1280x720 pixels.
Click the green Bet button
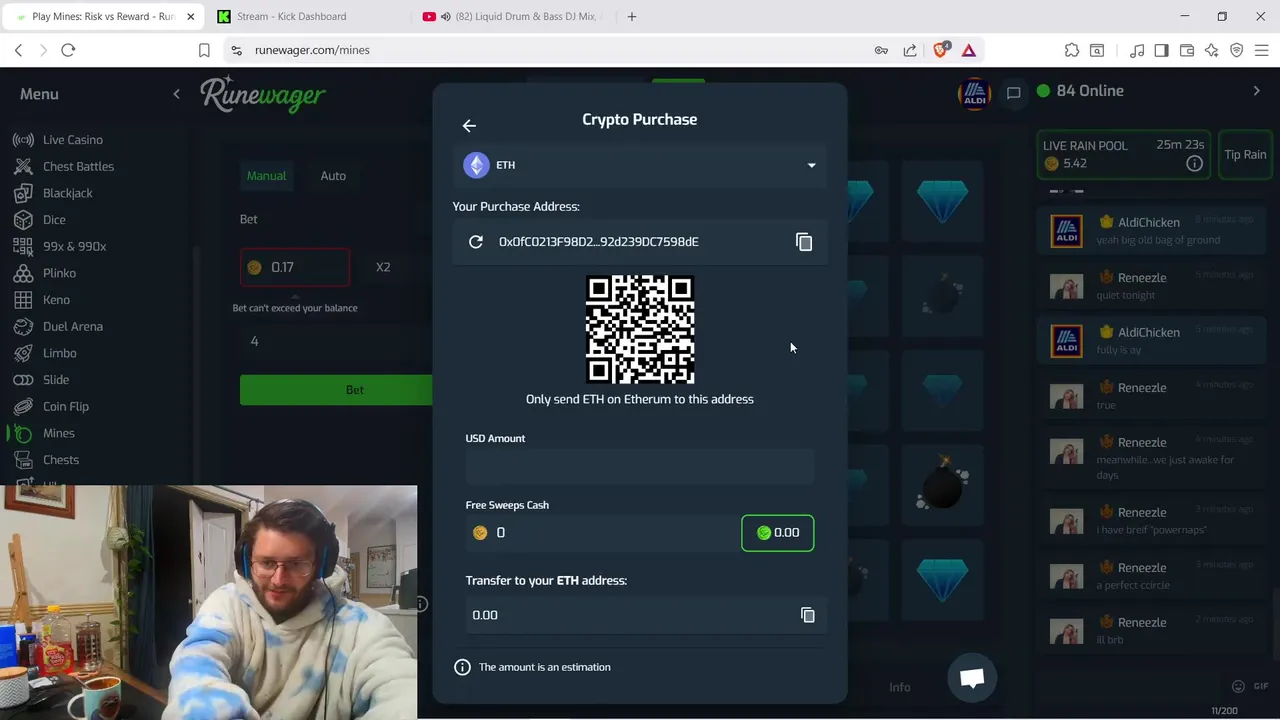(x=337, y=390)
